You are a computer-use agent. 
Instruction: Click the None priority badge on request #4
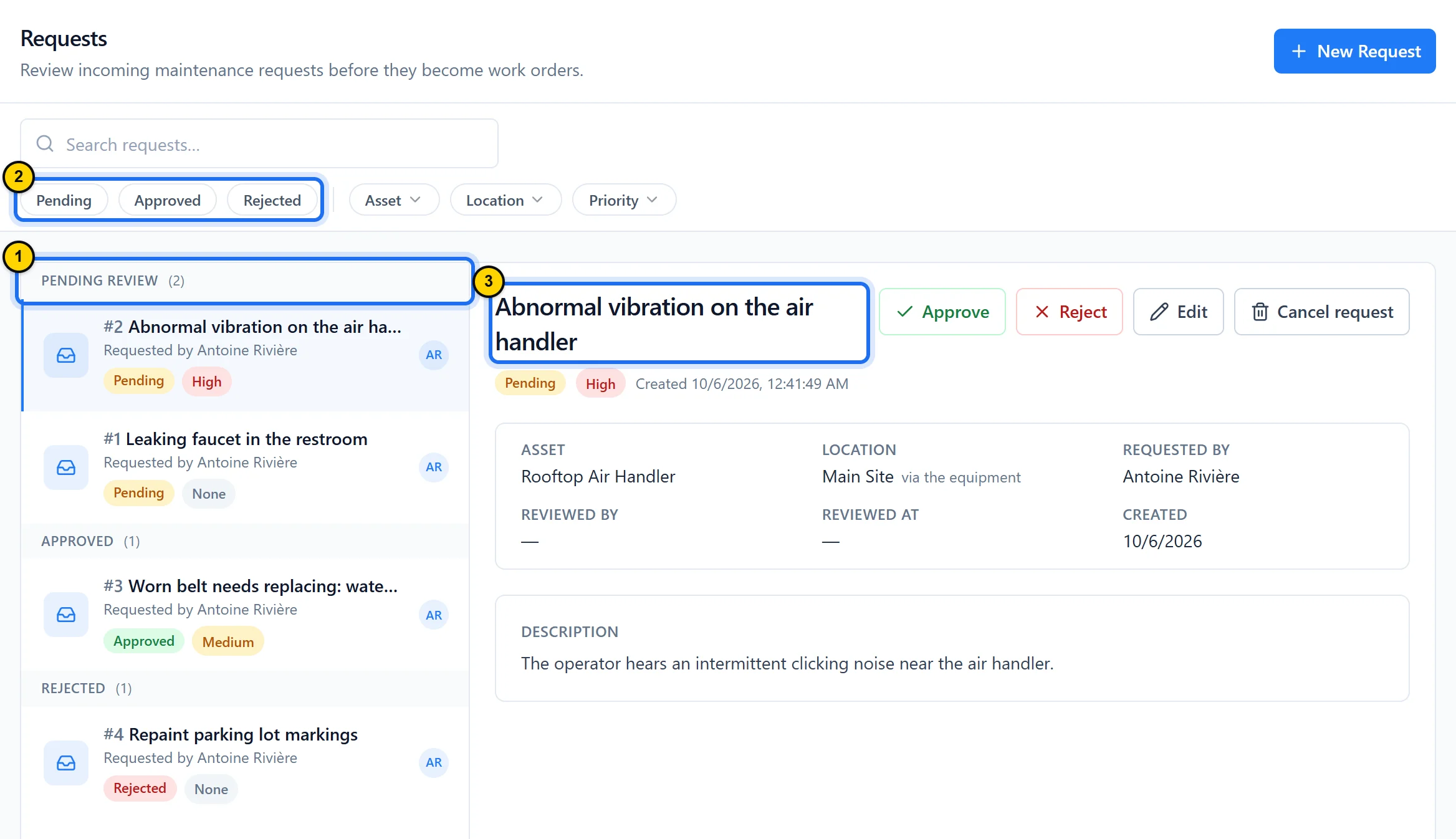[x=211, y=789]
